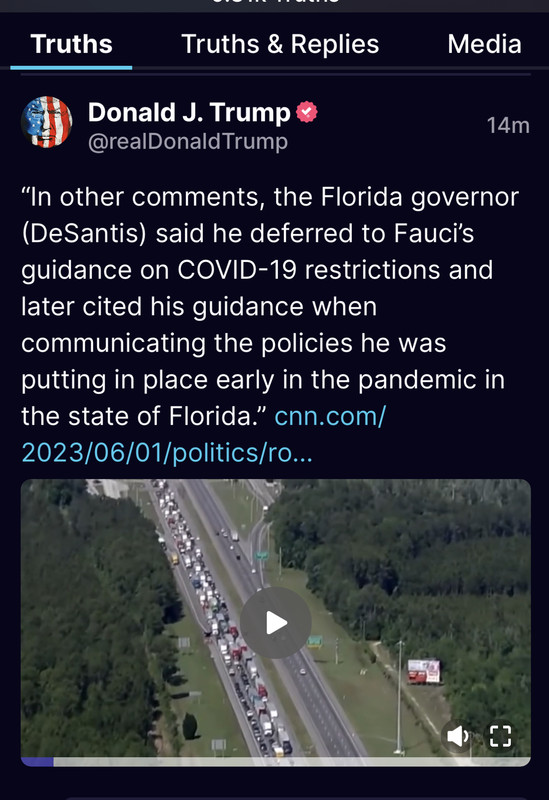Open the post via 14m timestamp

click(508, 126)
